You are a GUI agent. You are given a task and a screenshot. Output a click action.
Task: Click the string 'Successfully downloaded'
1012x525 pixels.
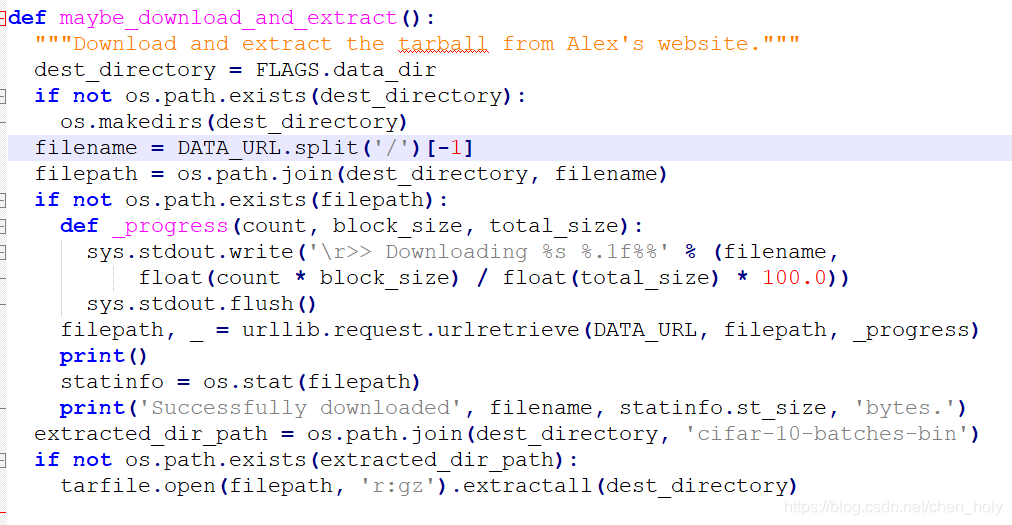300,407
